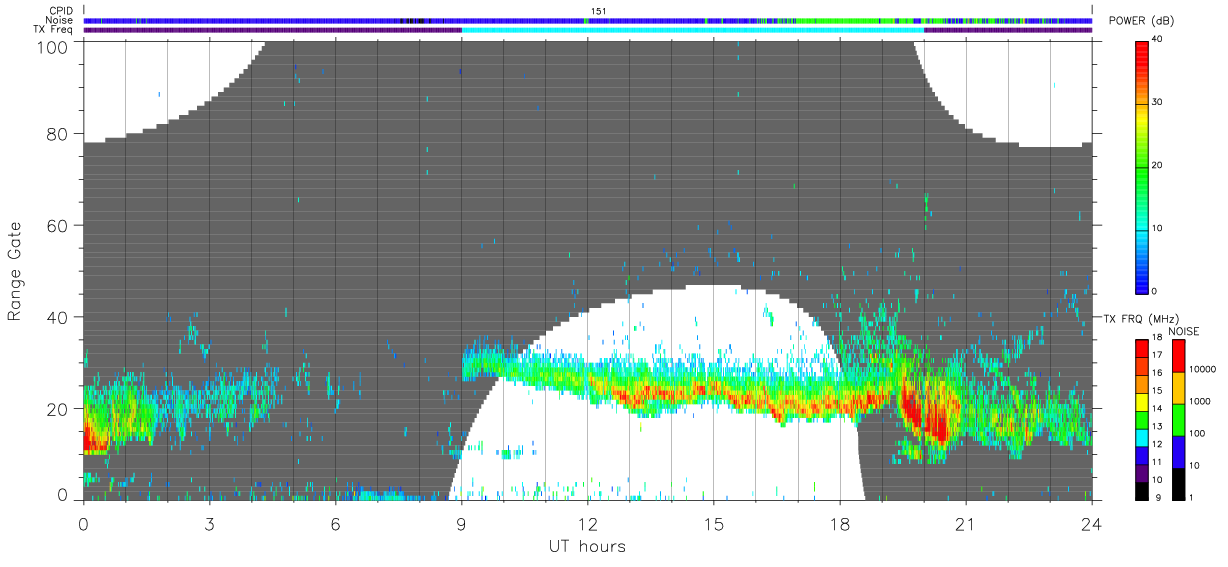Click the TX FRQ legend tick '13'
1228x567 pixels.
tap(1158, 426)
